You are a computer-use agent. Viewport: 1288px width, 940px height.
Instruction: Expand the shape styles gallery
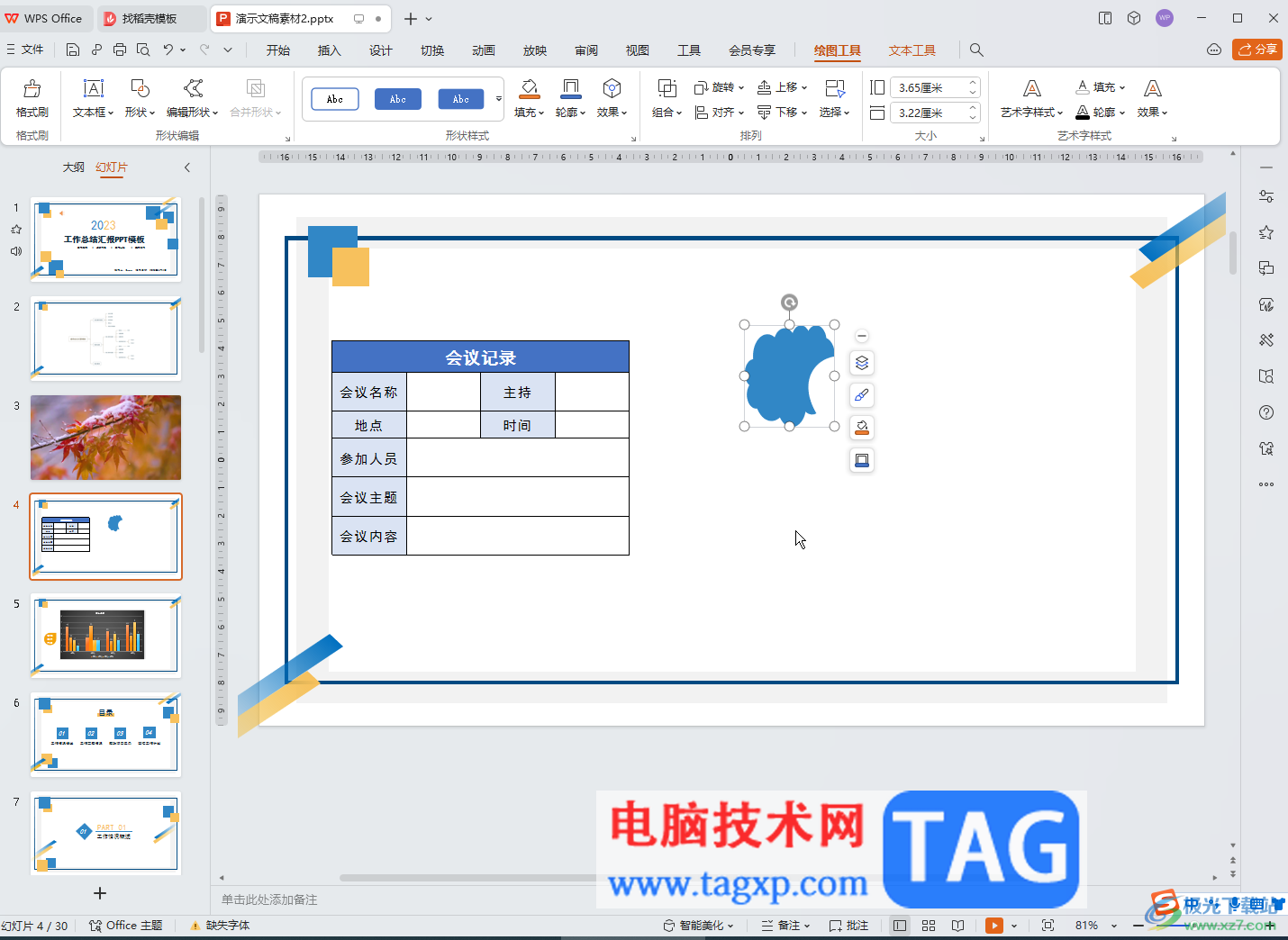pos(499,99)
